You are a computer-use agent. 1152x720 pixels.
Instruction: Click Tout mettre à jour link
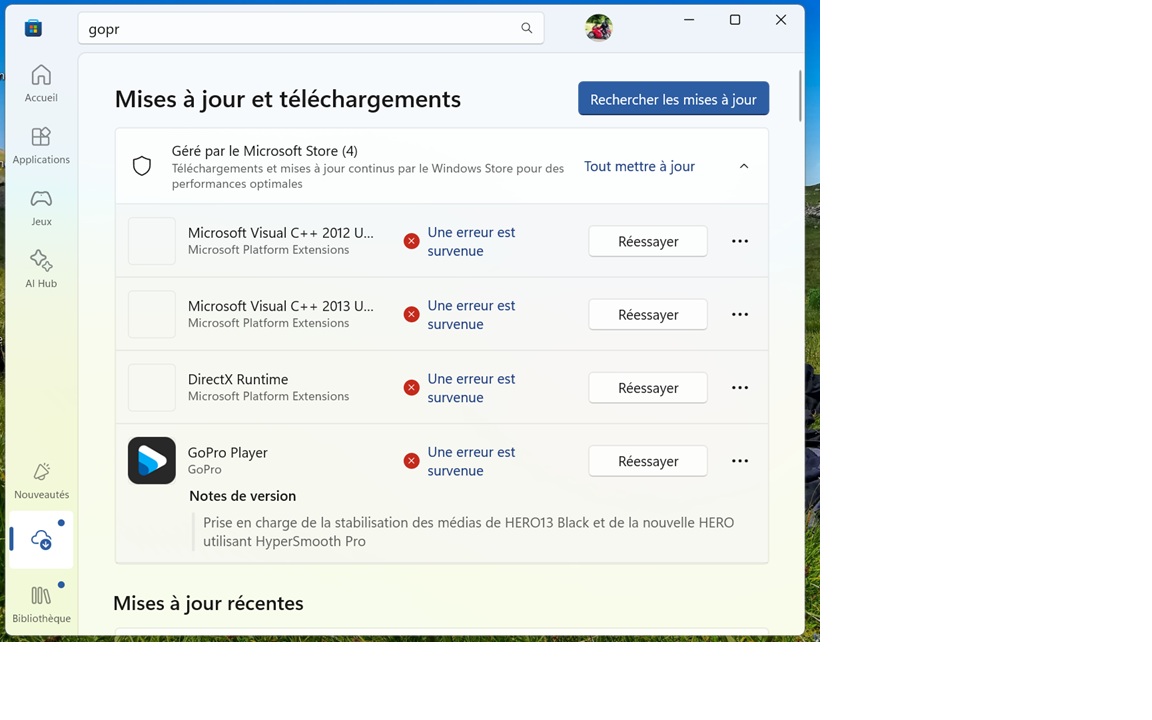[x=639, y=166]
